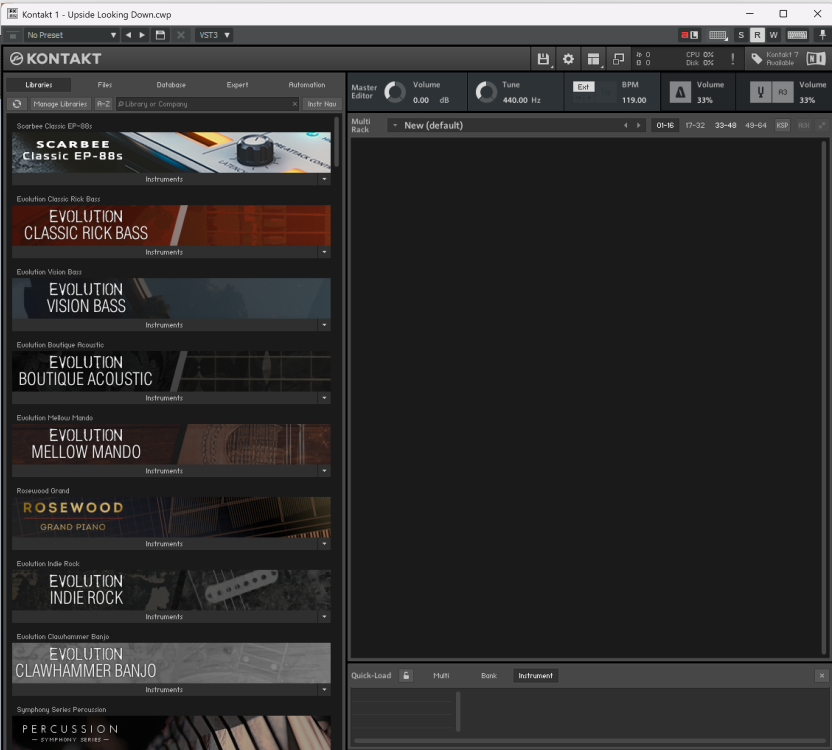Image resolution: width=832 pixels, height=750 pixels.
Task: Open the Kontakt save (floppy disk) menu
Action: pyautogui.click(x=543, y=59)
